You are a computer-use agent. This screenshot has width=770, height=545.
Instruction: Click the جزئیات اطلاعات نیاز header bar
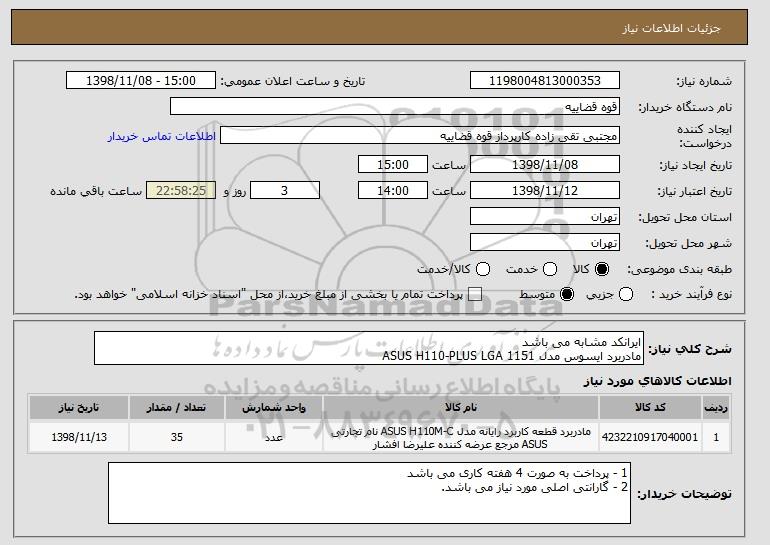point(379,27)
